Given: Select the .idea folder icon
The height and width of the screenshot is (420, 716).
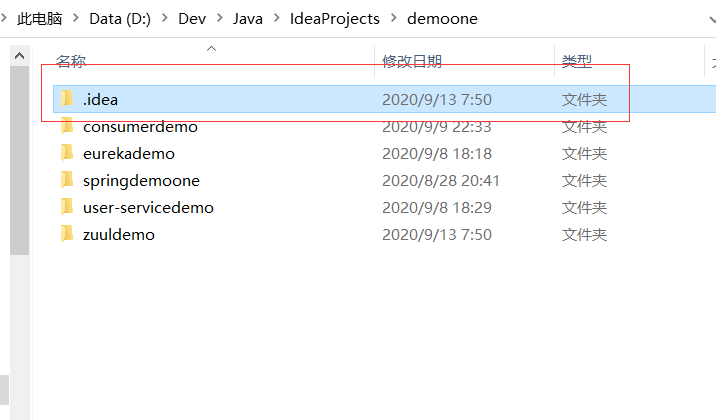Looking at the screenshot, I should (67, 99).
